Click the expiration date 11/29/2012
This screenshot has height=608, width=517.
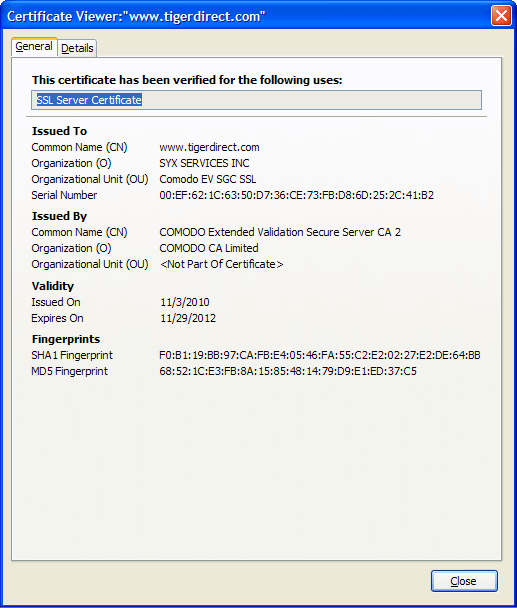pos(188,318)
